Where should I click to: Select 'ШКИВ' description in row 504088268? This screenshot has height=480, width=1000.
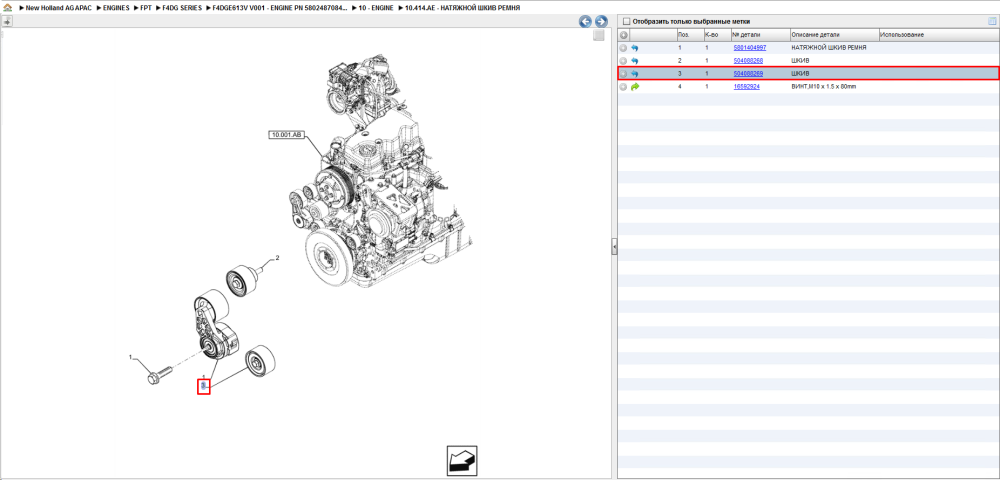(x=800, y=61)
